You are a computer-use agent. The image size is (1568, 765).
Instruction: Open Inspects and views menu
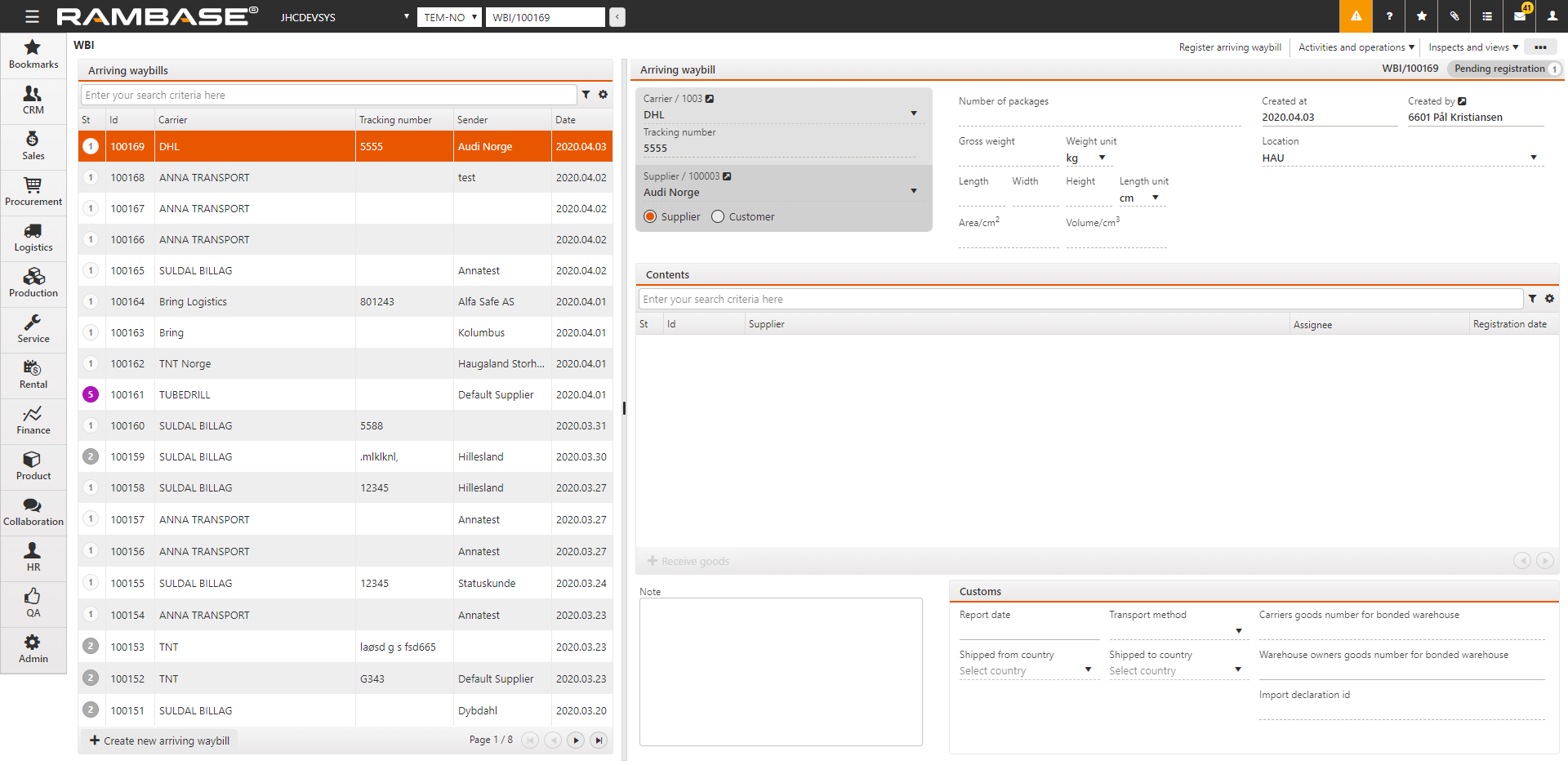[1473, 47]
